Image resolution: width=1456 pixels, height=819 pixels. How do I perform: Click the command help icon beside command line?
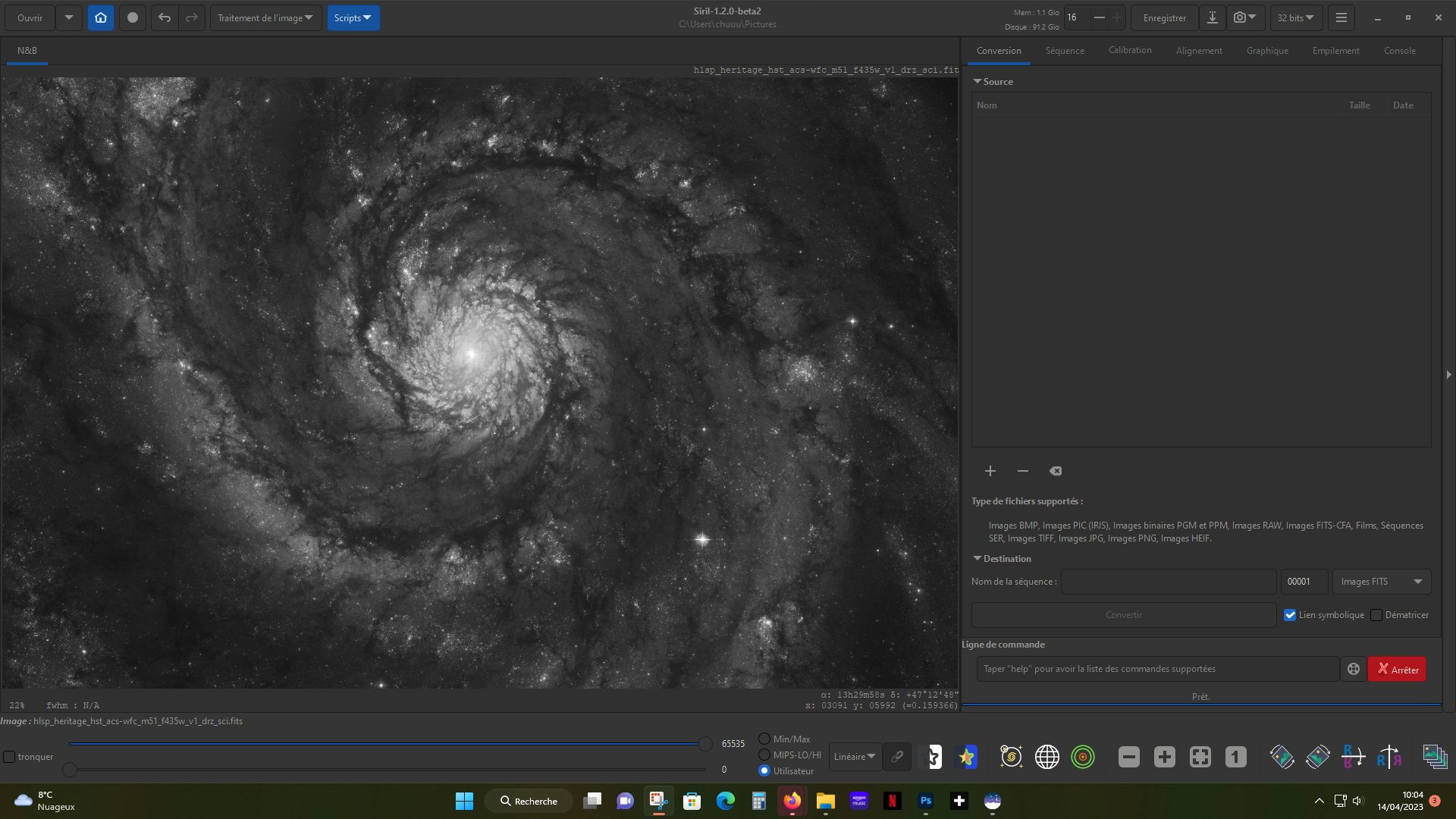click(1354, 669)
